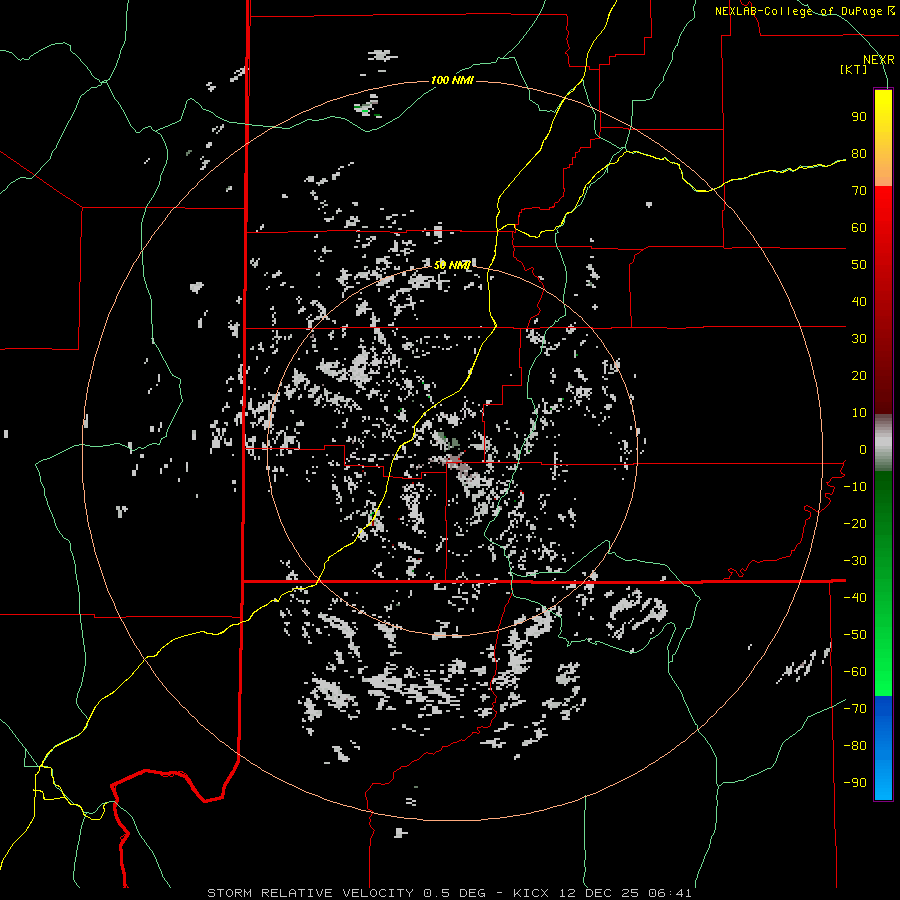Viewport: 900px width, 900px height.
Task: Click the "50 NMI" range ring label
Action: click(452, 265)
